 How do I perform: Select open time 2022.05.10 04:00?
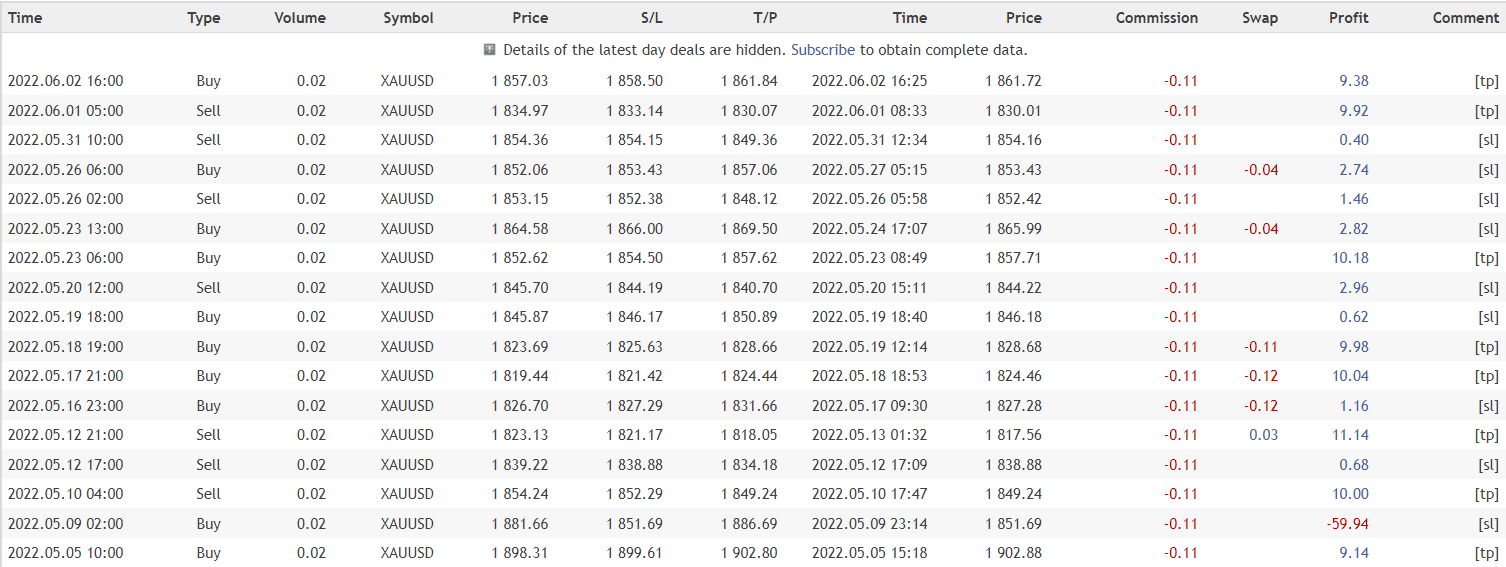click(x=66, y=494)
